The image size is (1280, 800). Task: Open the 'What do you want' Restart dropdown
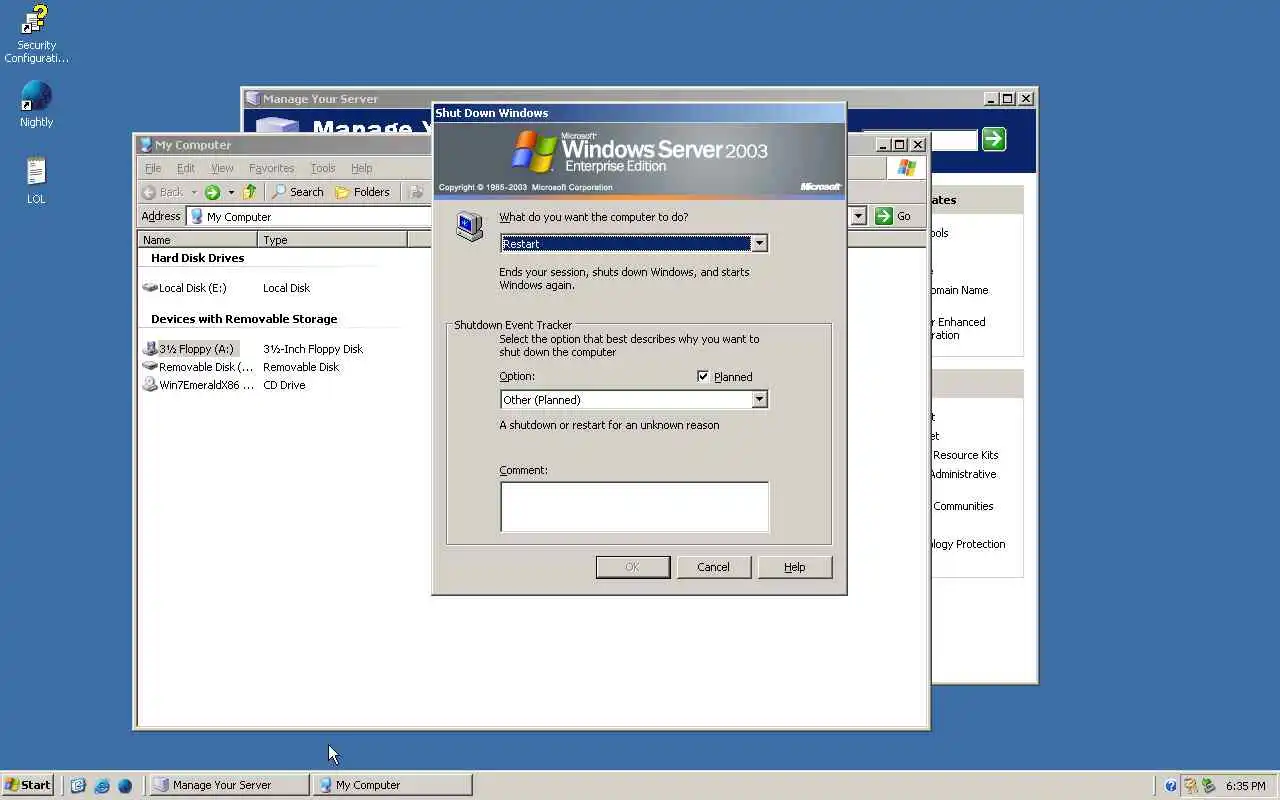[x=759, y=243]
